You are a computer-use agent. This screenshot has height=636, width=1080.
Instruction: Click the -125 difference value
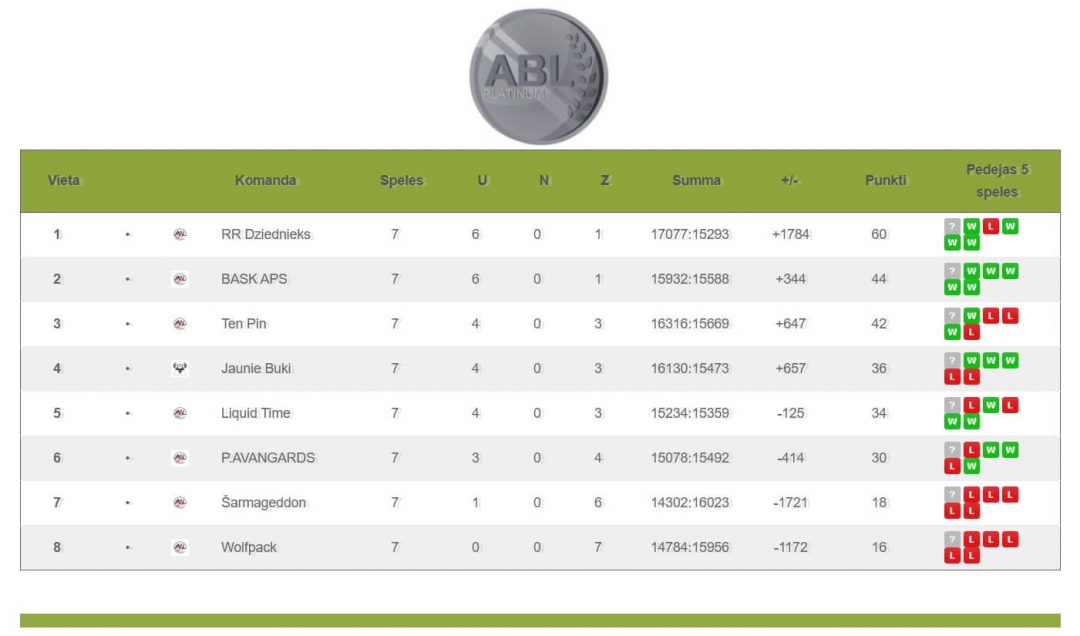click(x=791, y=413)
